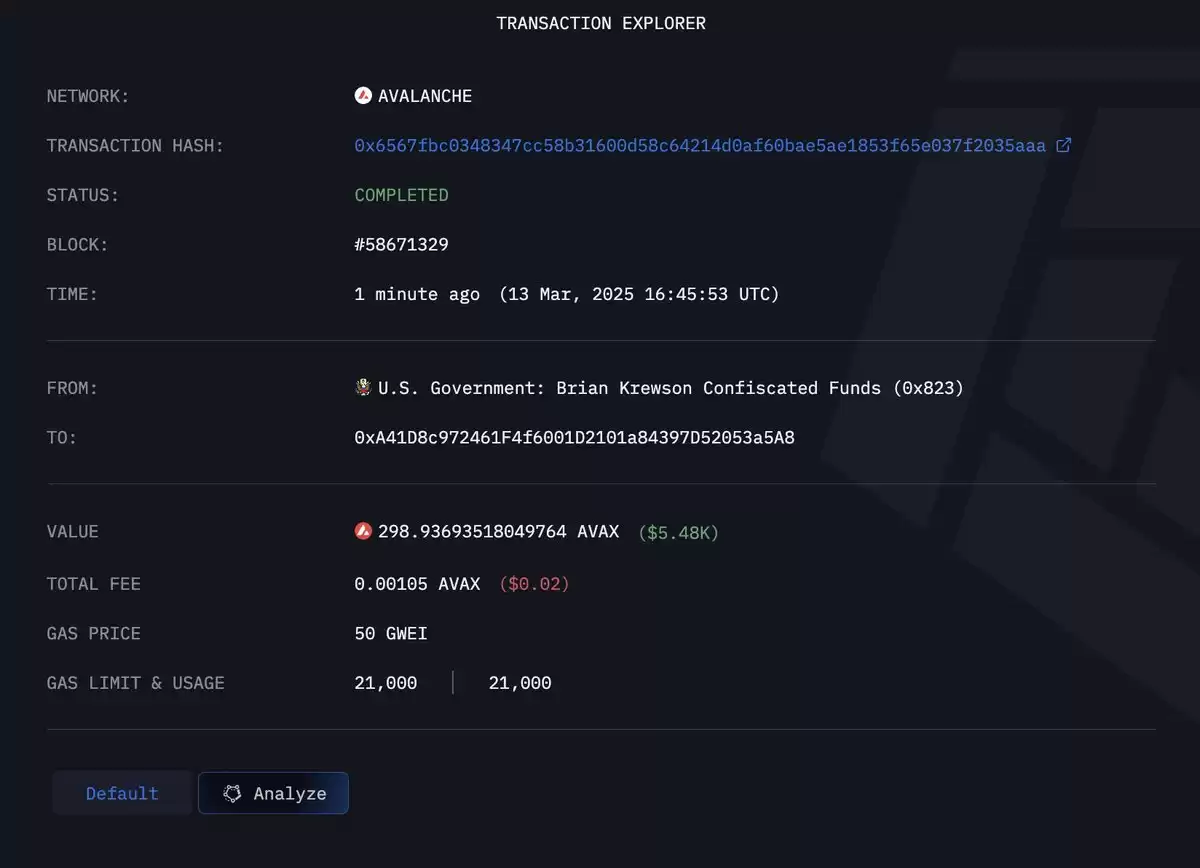
Task: Click the date 13 Mar, 2025 16:45:53 UTC
Action: pyautogui.click(x=639, y=294)
